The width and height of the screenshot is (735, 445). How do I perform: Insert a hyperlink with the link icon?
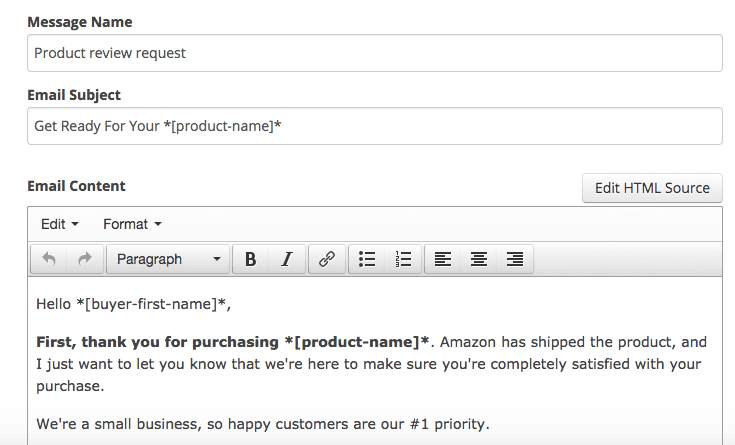coord(327,259)
